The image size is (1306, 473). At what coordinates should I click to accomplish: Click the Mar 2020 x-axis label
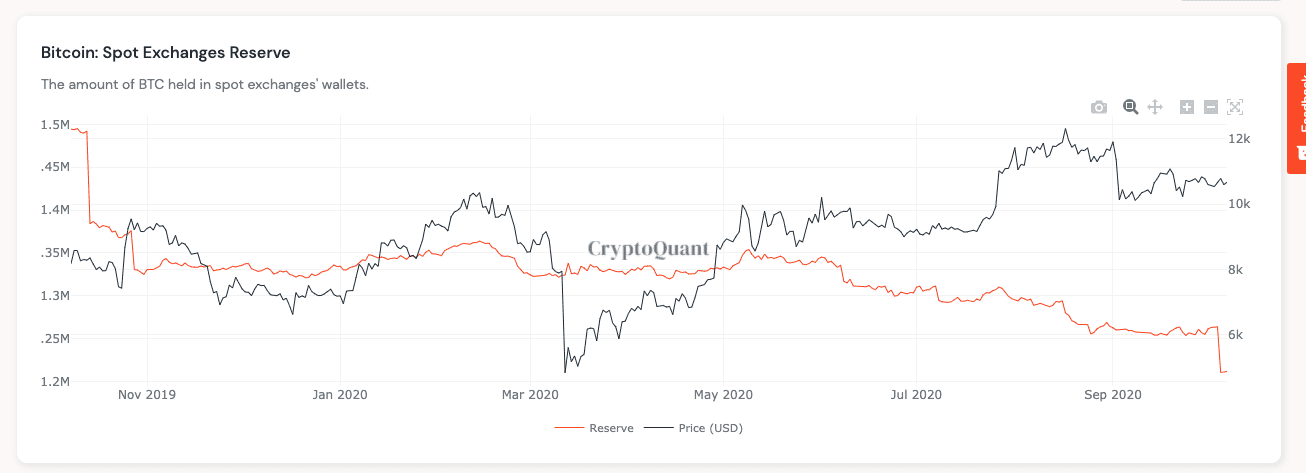pos(529,395)
